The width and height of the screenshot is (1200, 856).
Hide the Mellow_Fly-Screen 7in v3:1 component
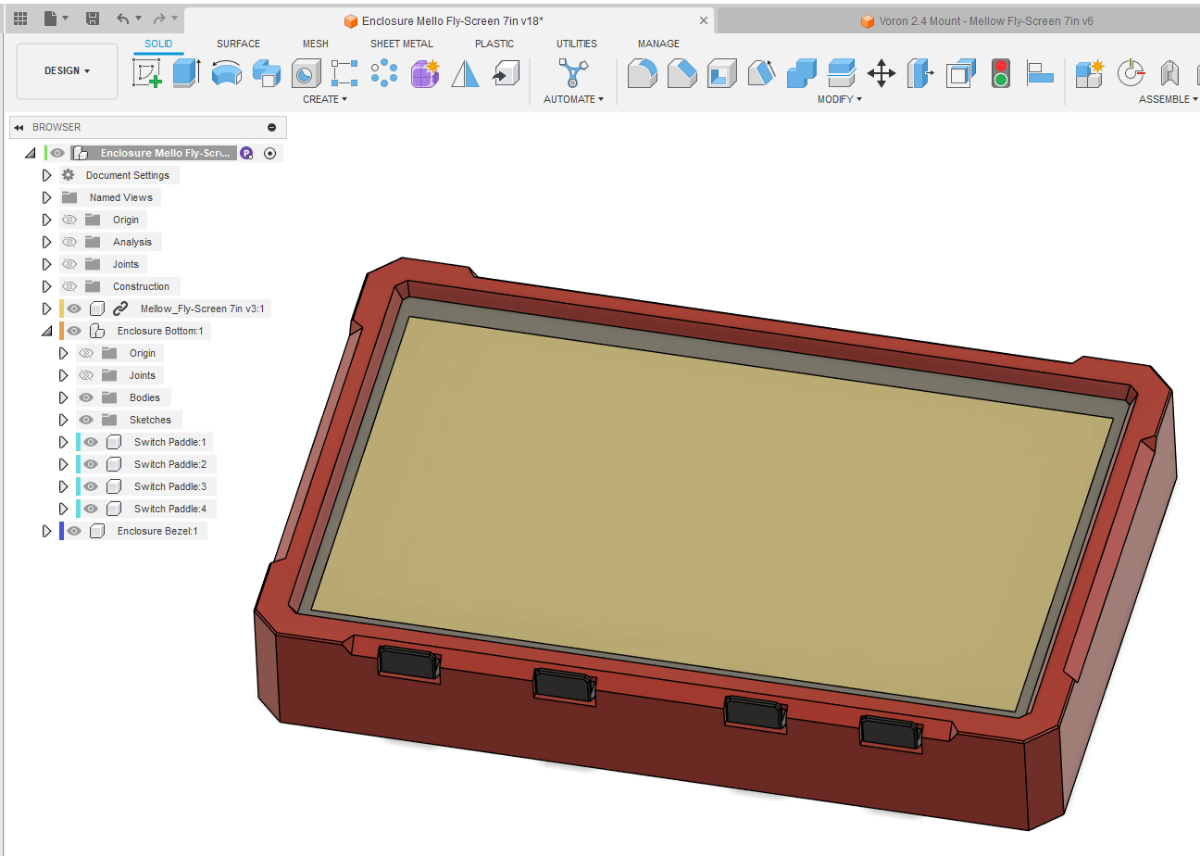[x=74, y=309]
